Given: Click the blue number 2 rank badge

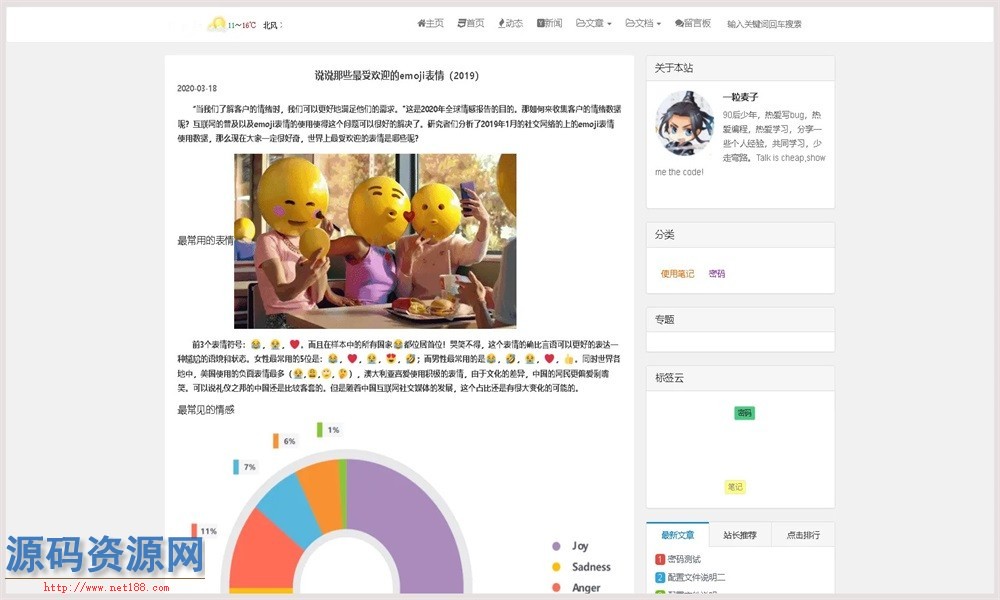Looking at the screenshot, I should 660,578.
